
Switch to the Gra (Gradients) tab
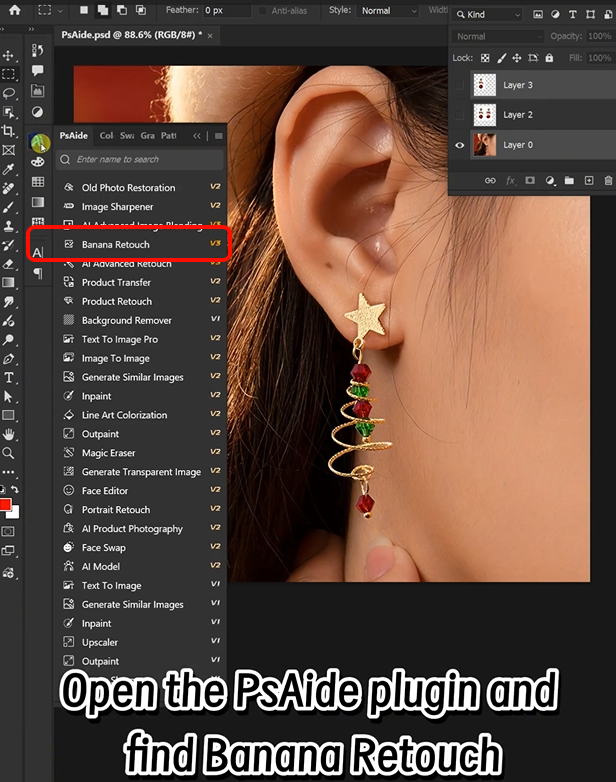point(147,136)
